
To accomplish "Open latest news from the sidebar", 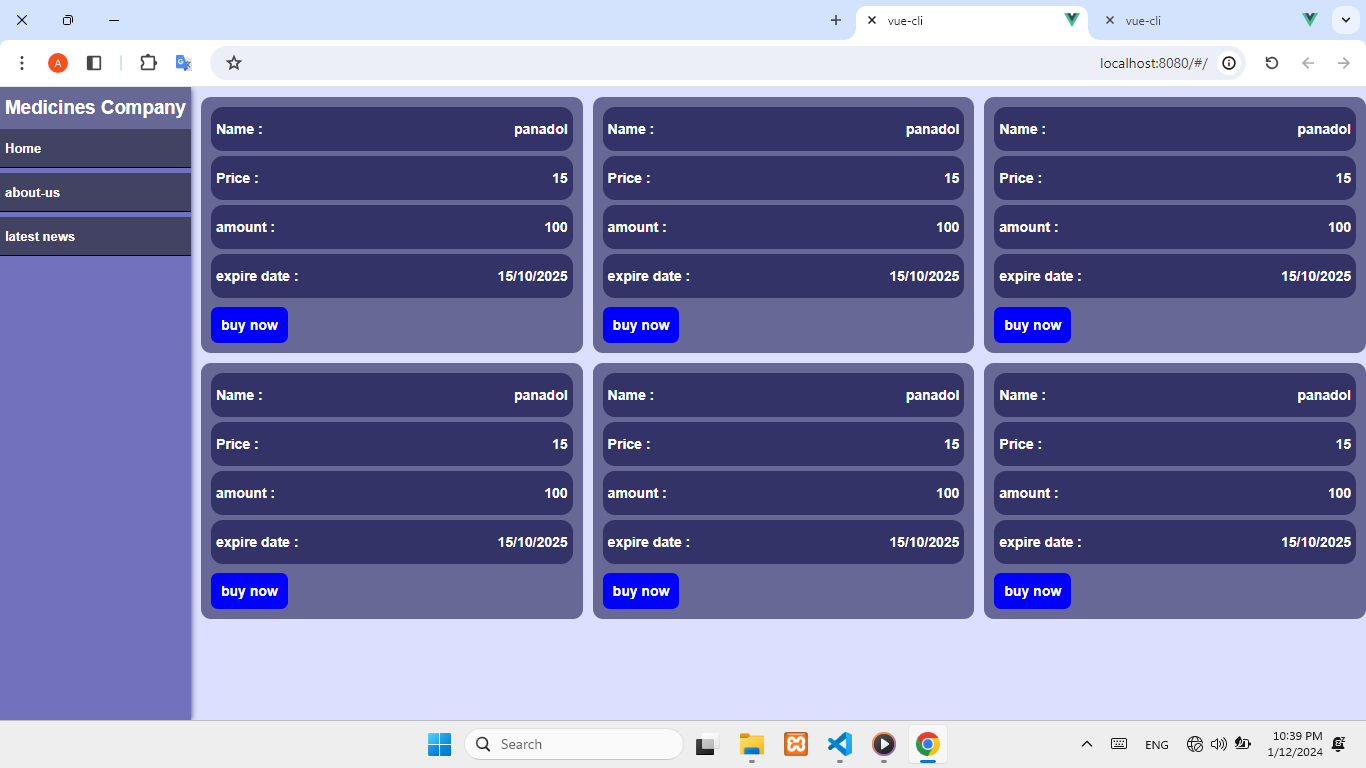I will coord(95,236).
